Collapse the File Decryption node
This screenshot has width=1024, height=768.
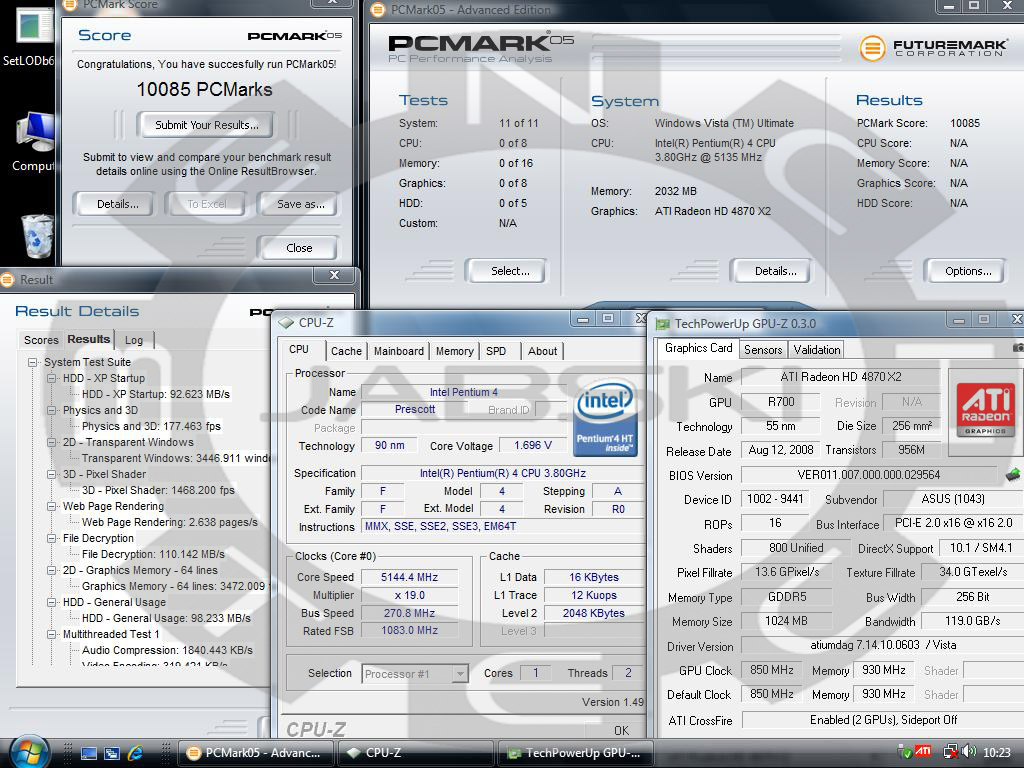click(x=52, y=538)
